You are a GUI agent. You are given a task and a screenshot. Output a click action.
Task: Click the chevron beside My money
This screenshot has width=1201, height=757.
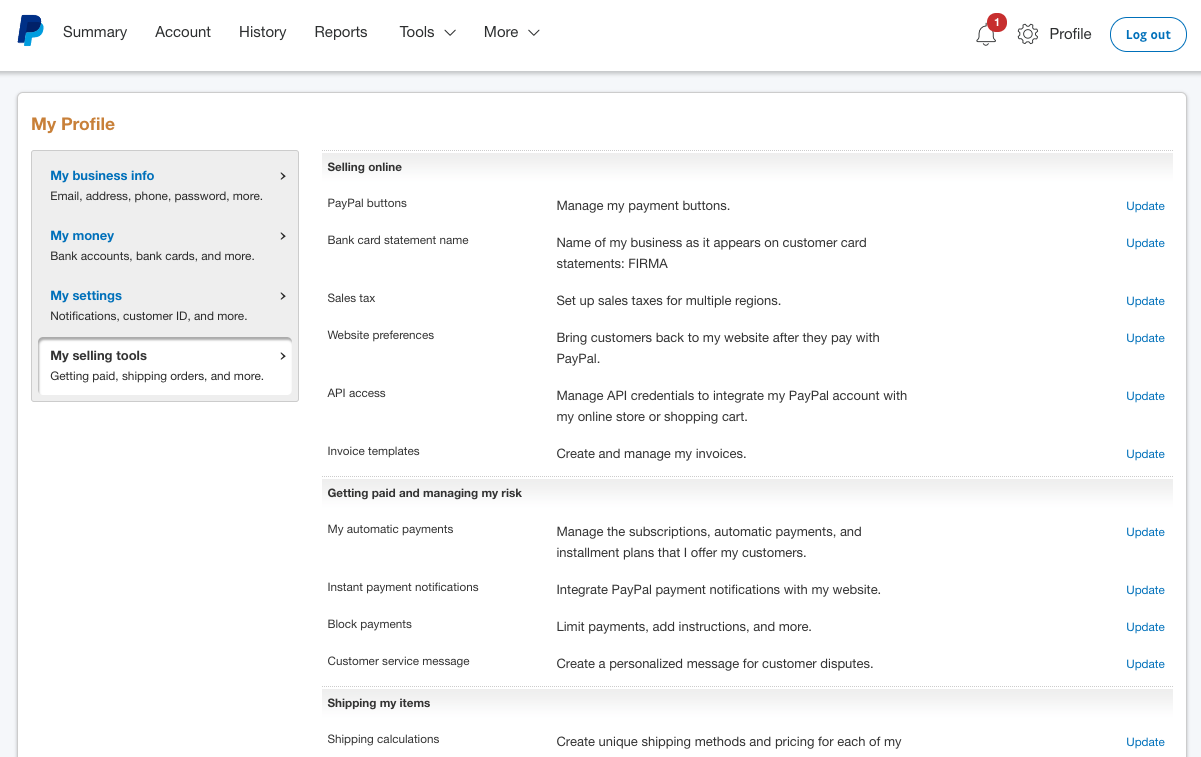pyautogui.click(x=283, y=236)
